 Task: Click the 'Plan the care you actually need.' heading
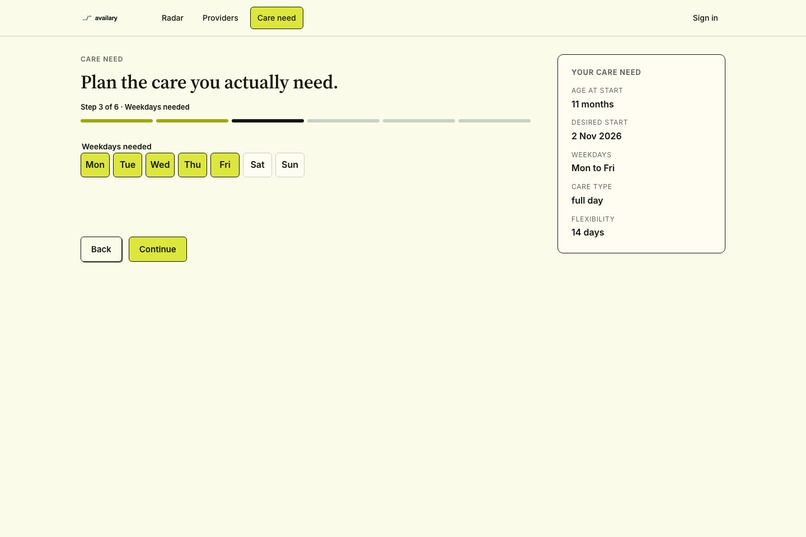pyautogui.click(x=209, y=83)
